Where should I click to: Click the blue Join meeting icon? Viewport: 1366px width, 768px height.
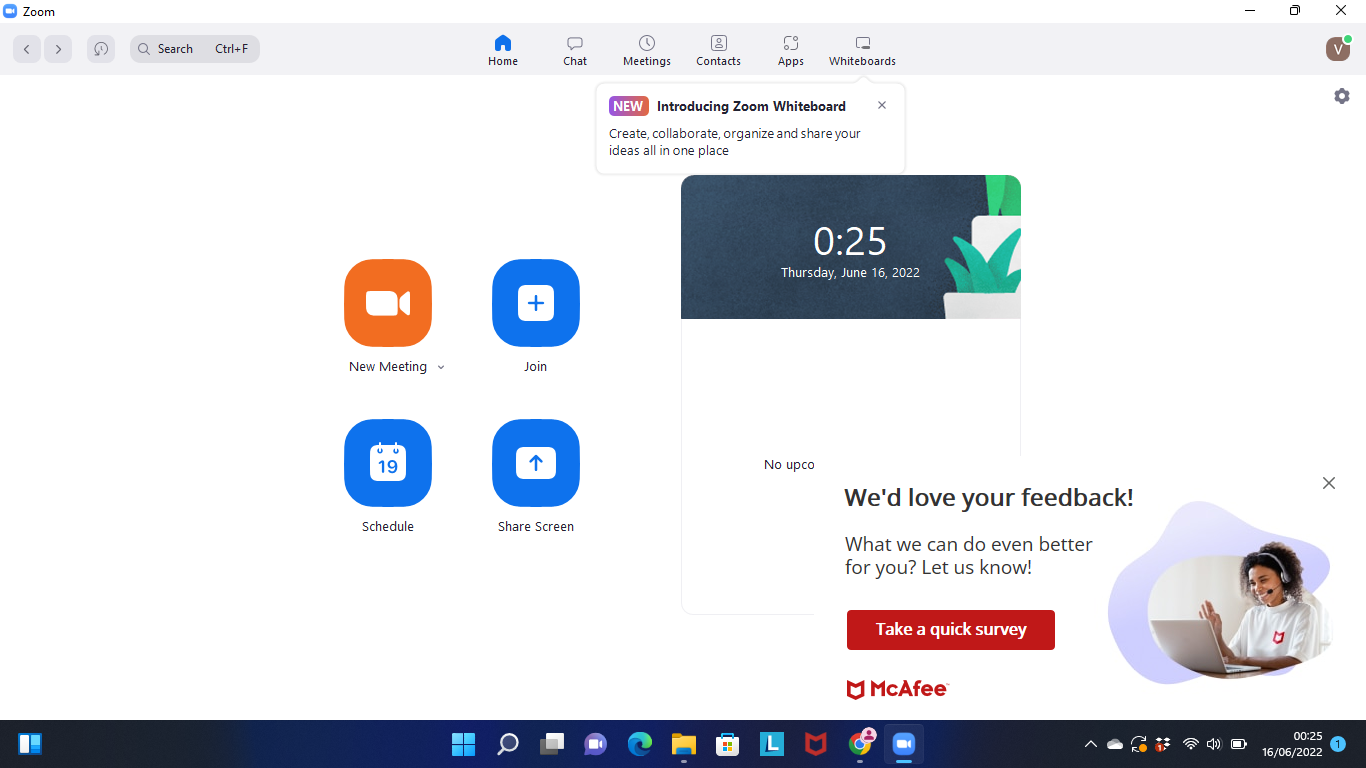[x=536, y=303]
